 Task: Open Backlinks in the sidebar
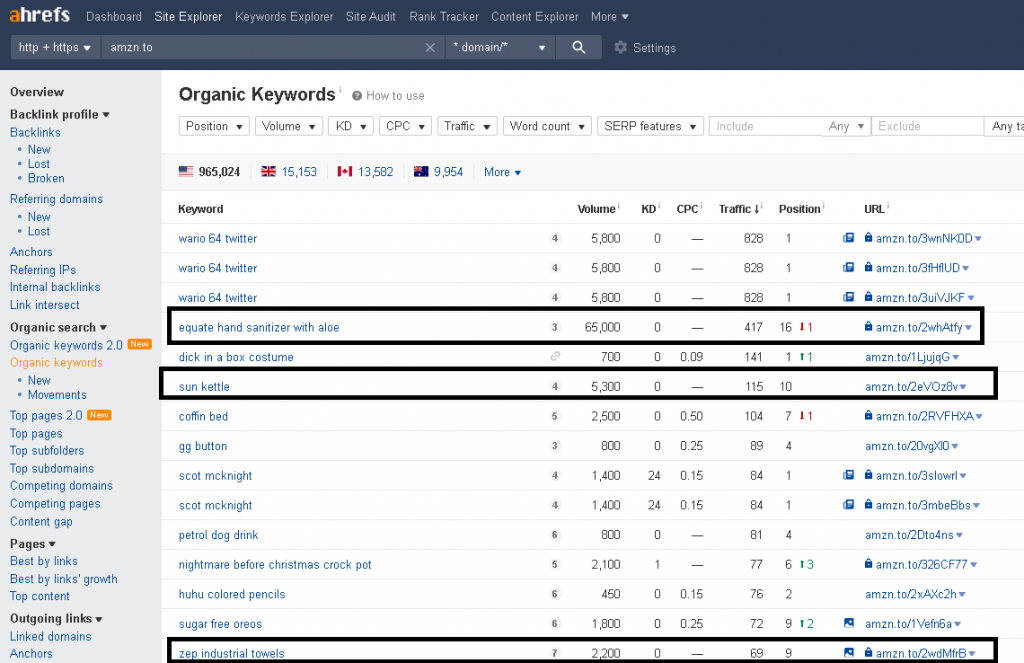(35, 132)
